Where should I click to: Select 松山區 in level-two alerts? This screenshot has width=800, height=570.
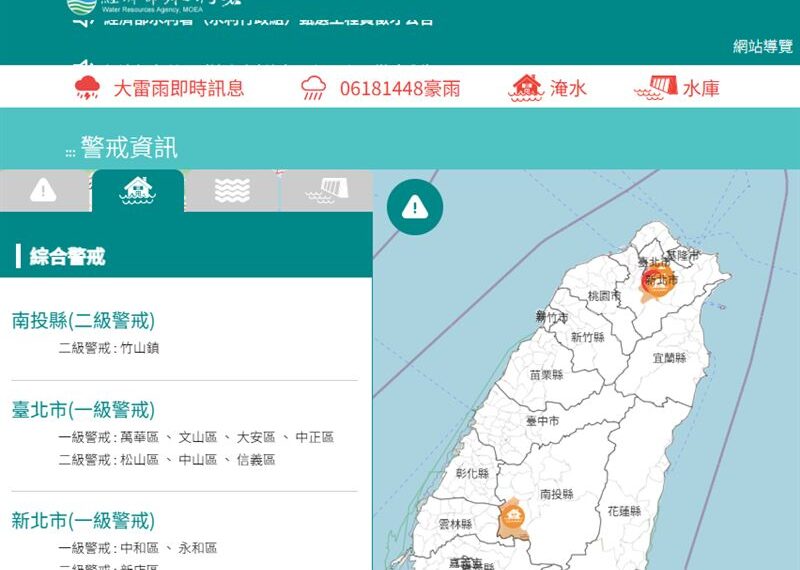[x=140, y=460]
